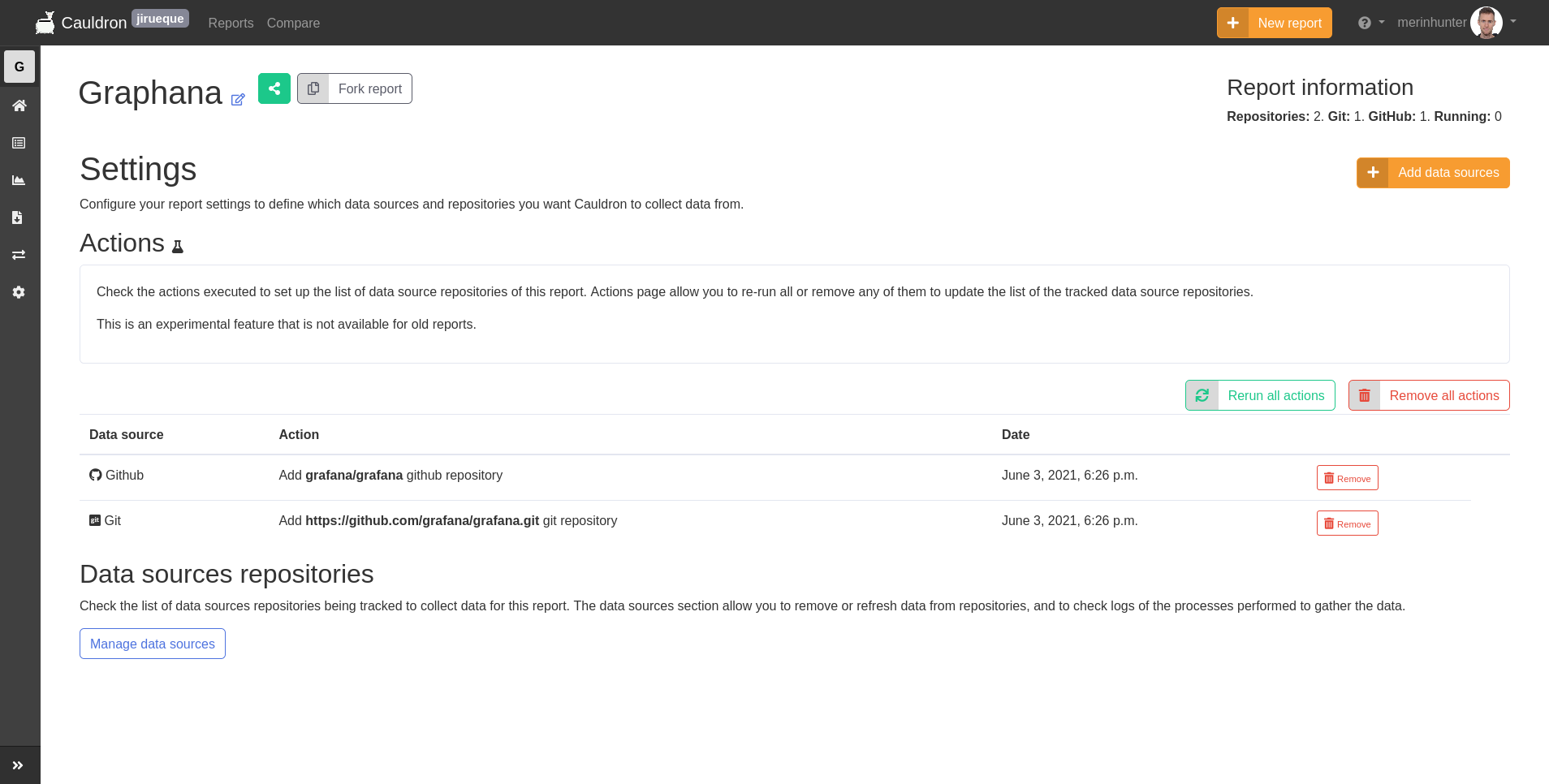The width and height of the screenshot is (1549, 784).
Task: Click the New report button
Action: 1275,23
